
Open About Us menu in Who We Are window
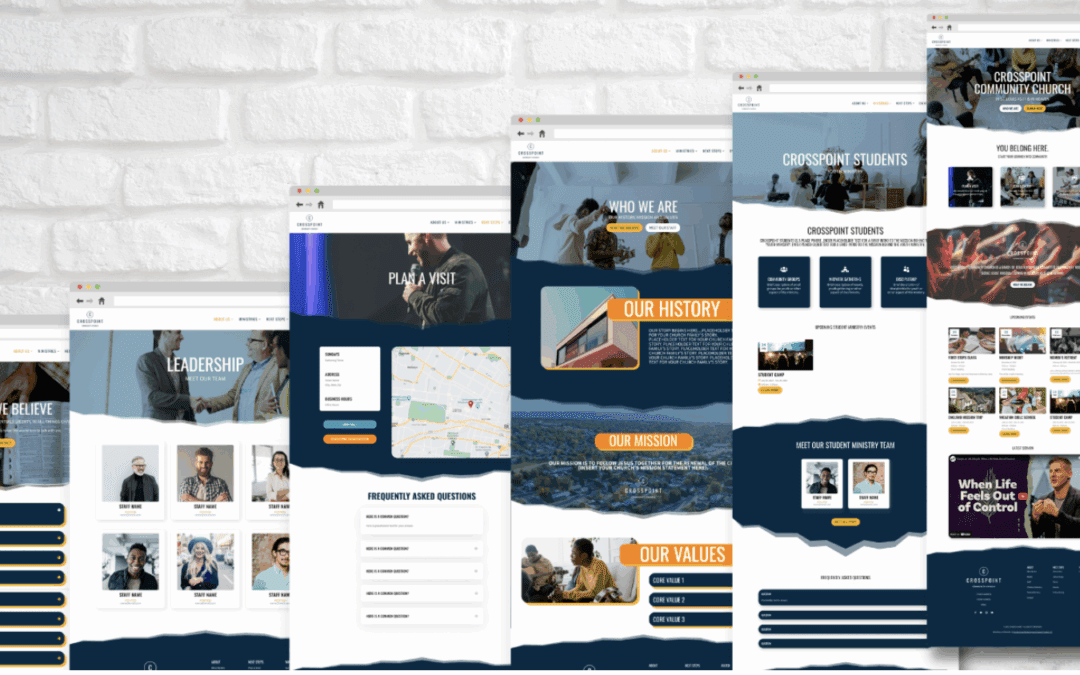(x=661, y=151)
